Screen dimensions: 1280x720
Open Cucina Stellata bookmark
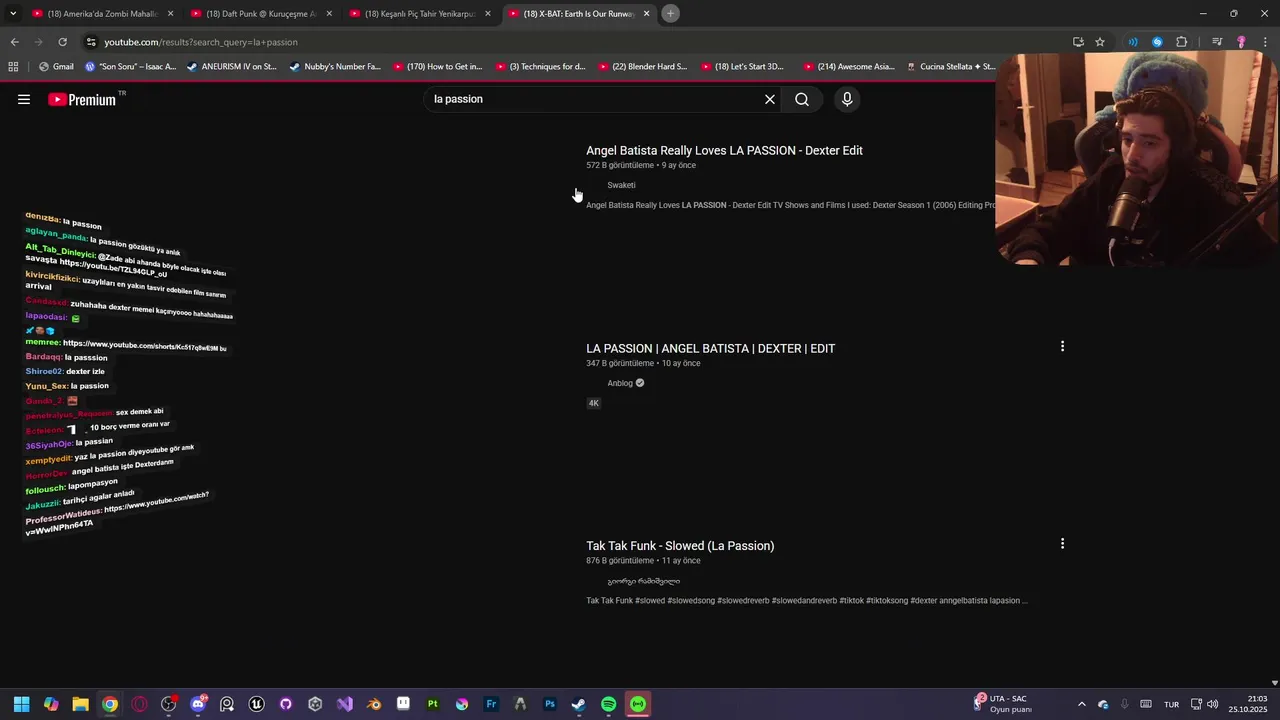[951, 67]
